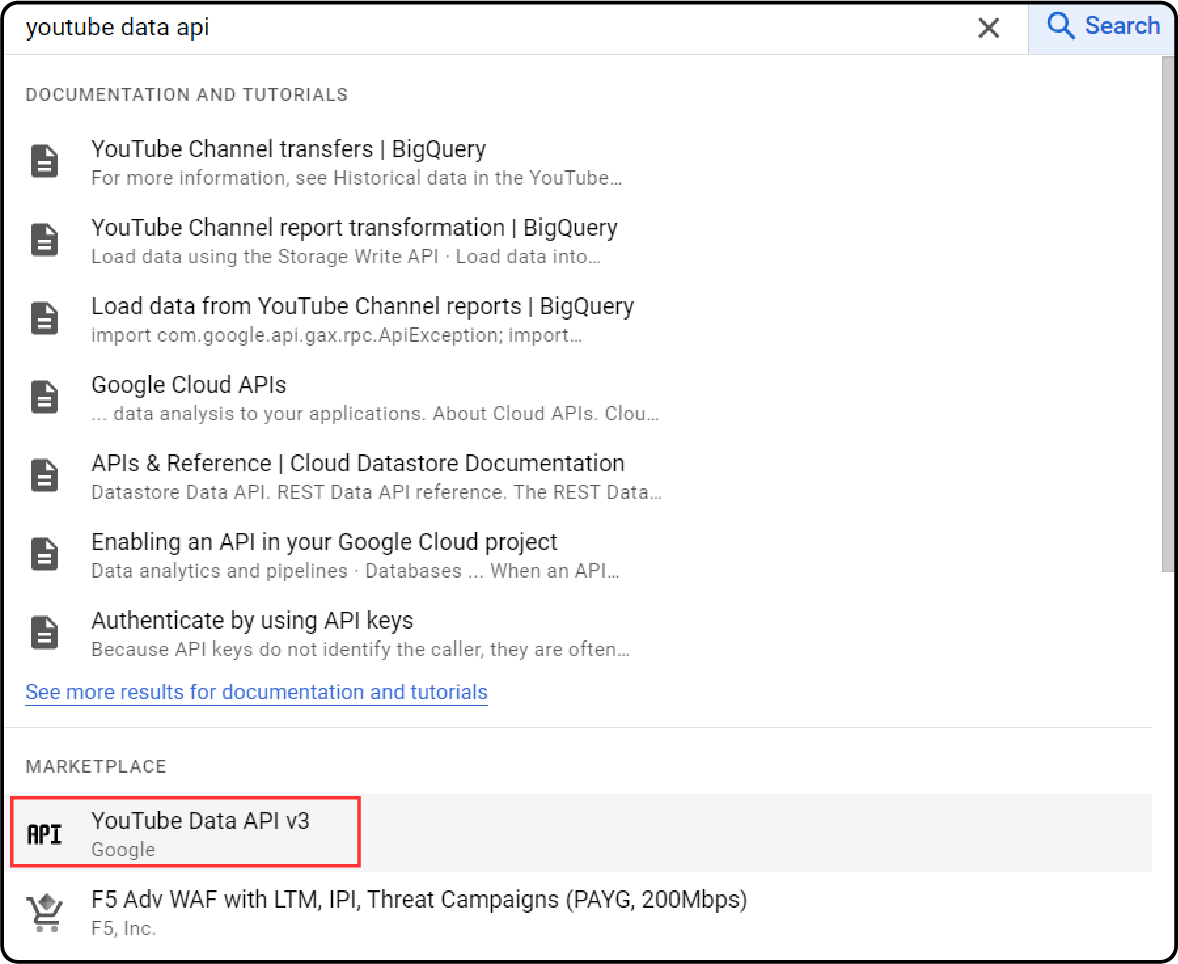Click the vertical scrollbar of the results list
The image size is (1178, 964).
1167,313
